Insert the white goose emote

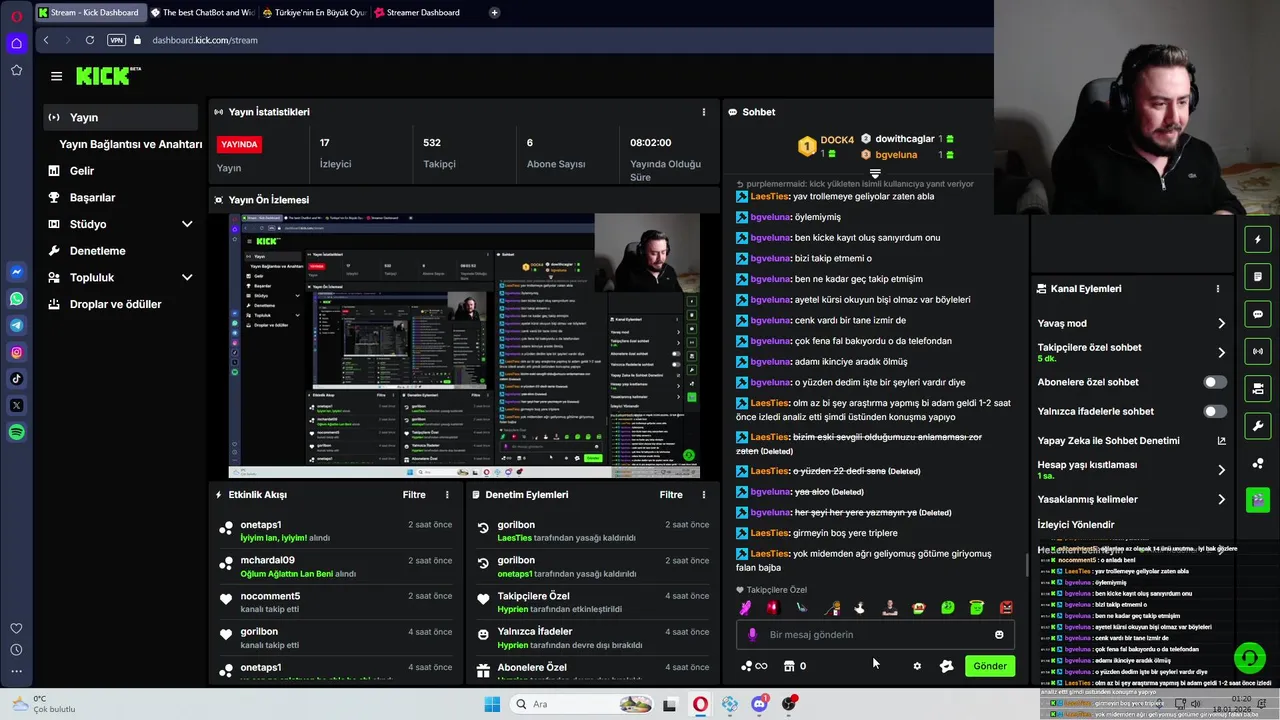(860, 607)
